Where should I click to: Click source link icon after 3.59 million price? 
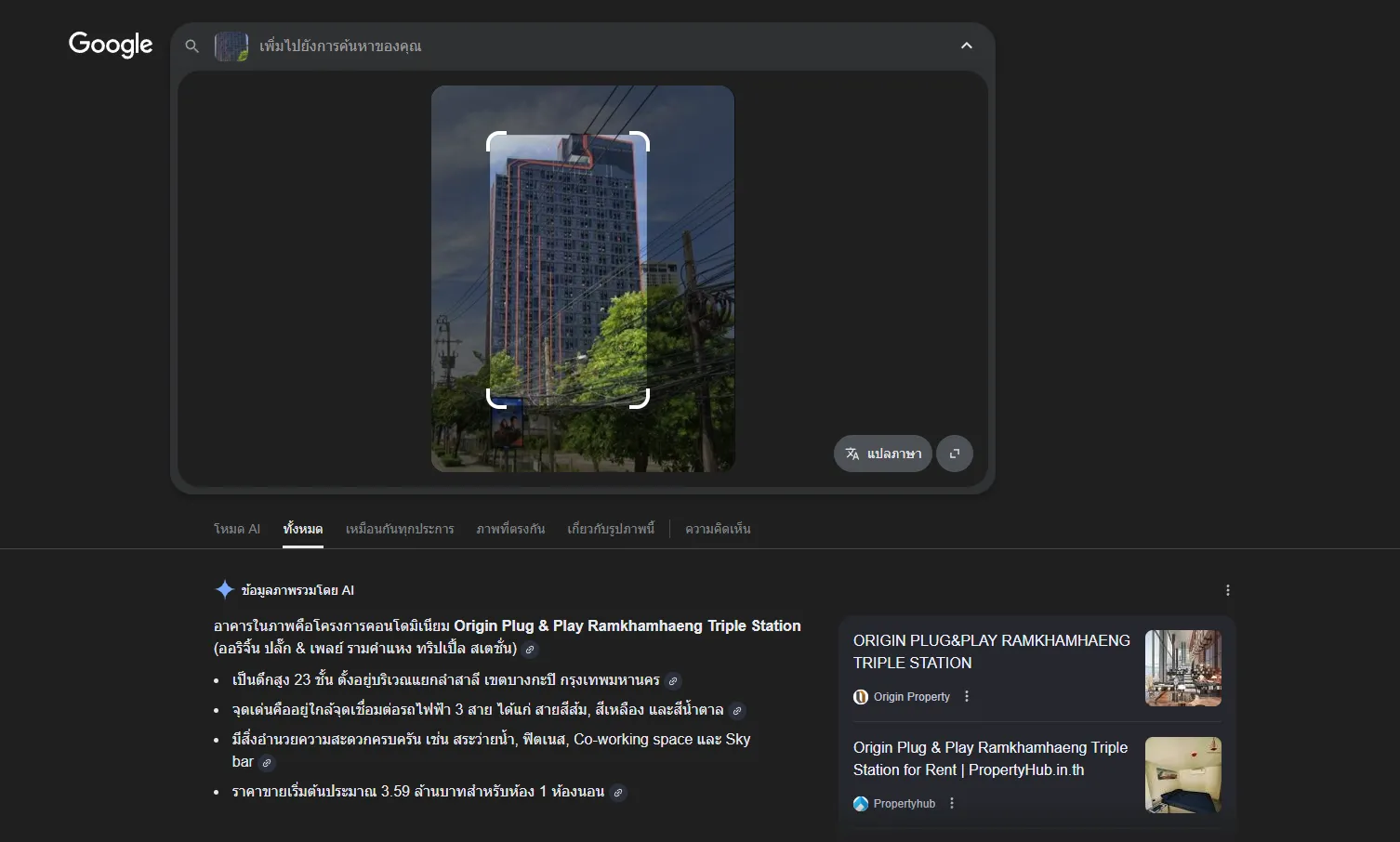618,793
